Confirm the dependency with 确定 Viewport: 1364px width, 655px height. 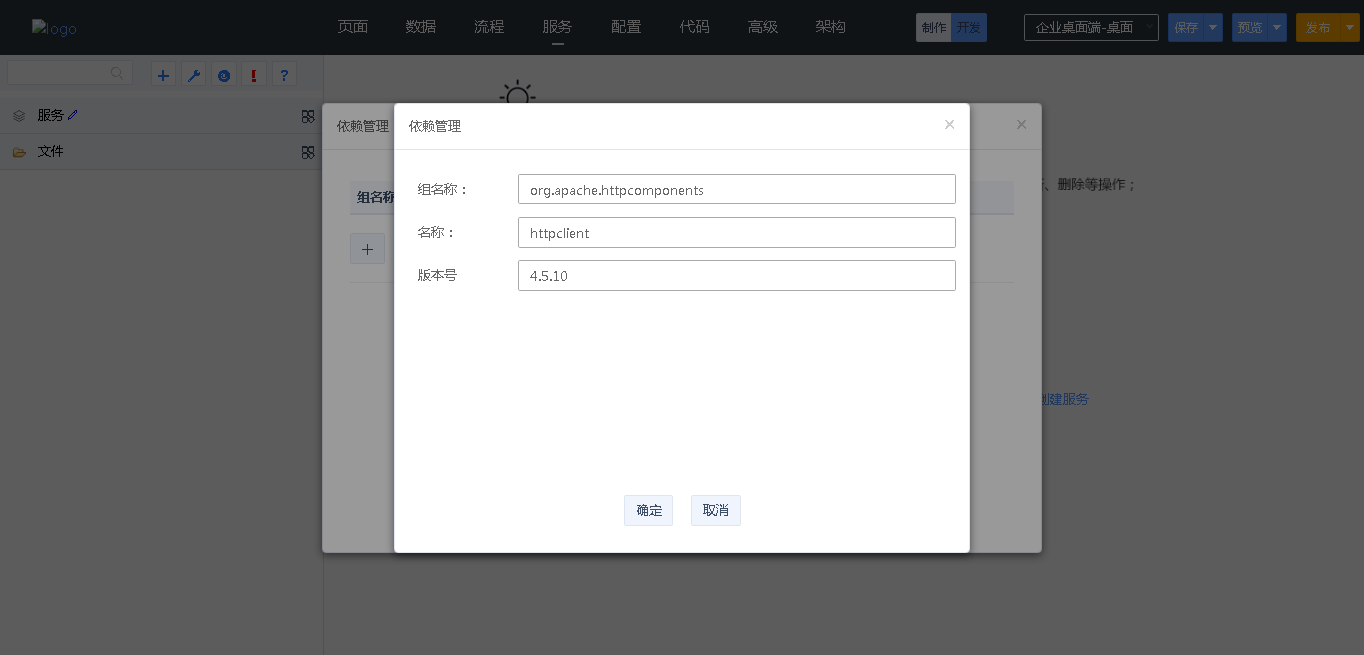648,510
